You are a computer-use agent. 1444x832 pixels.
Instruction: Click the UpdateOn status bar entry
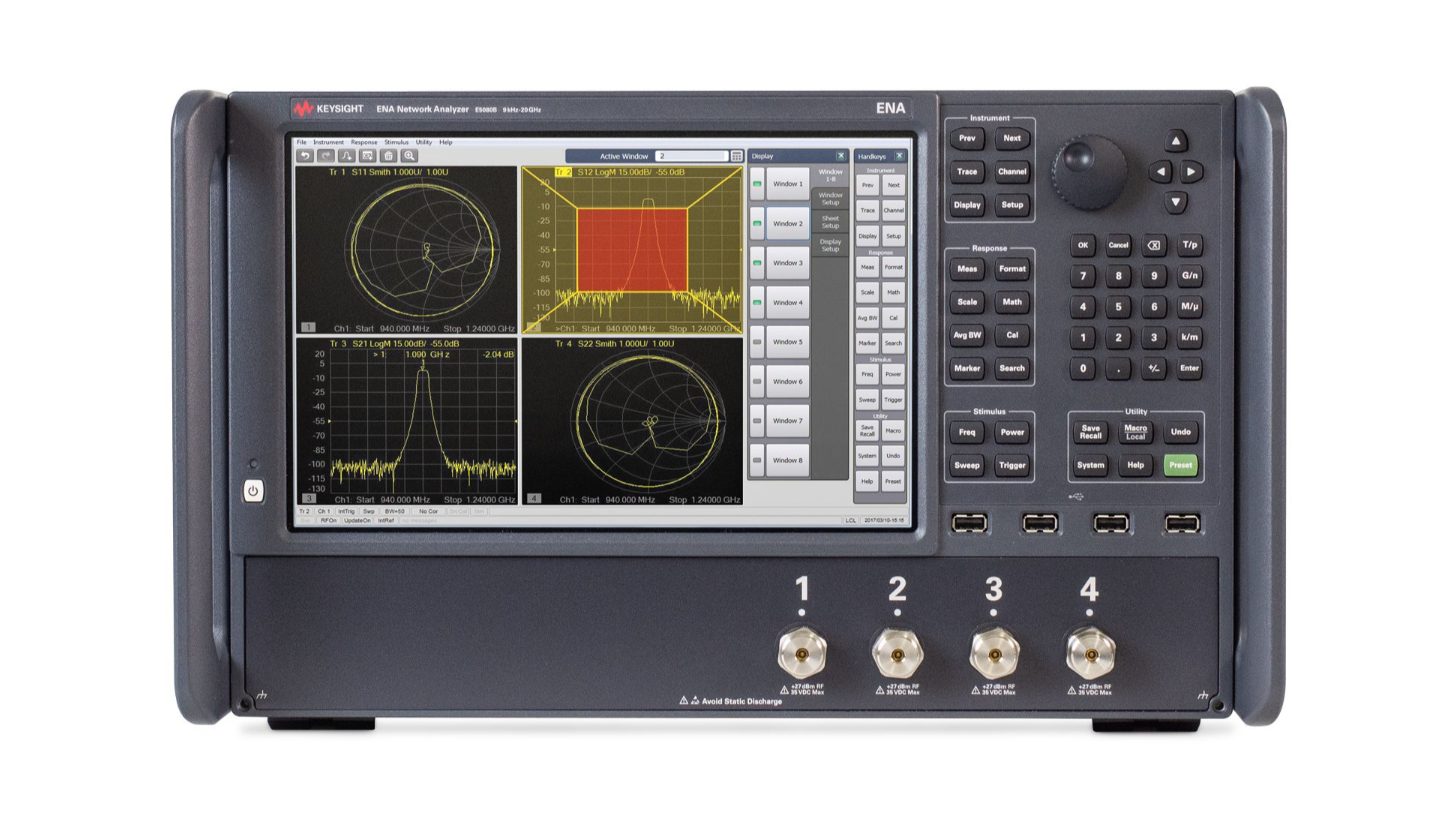(x=357, y=520)
